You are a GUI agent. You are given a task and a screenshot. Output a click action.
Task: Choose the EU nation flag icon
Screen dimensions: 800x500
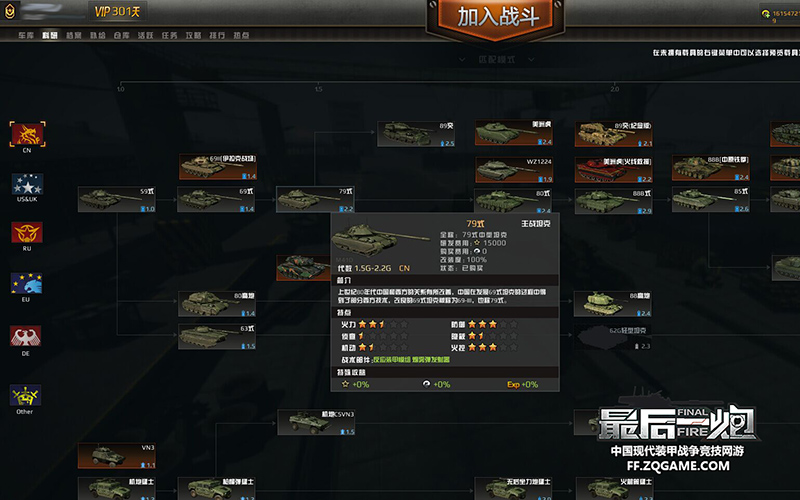tap(26, 284)
